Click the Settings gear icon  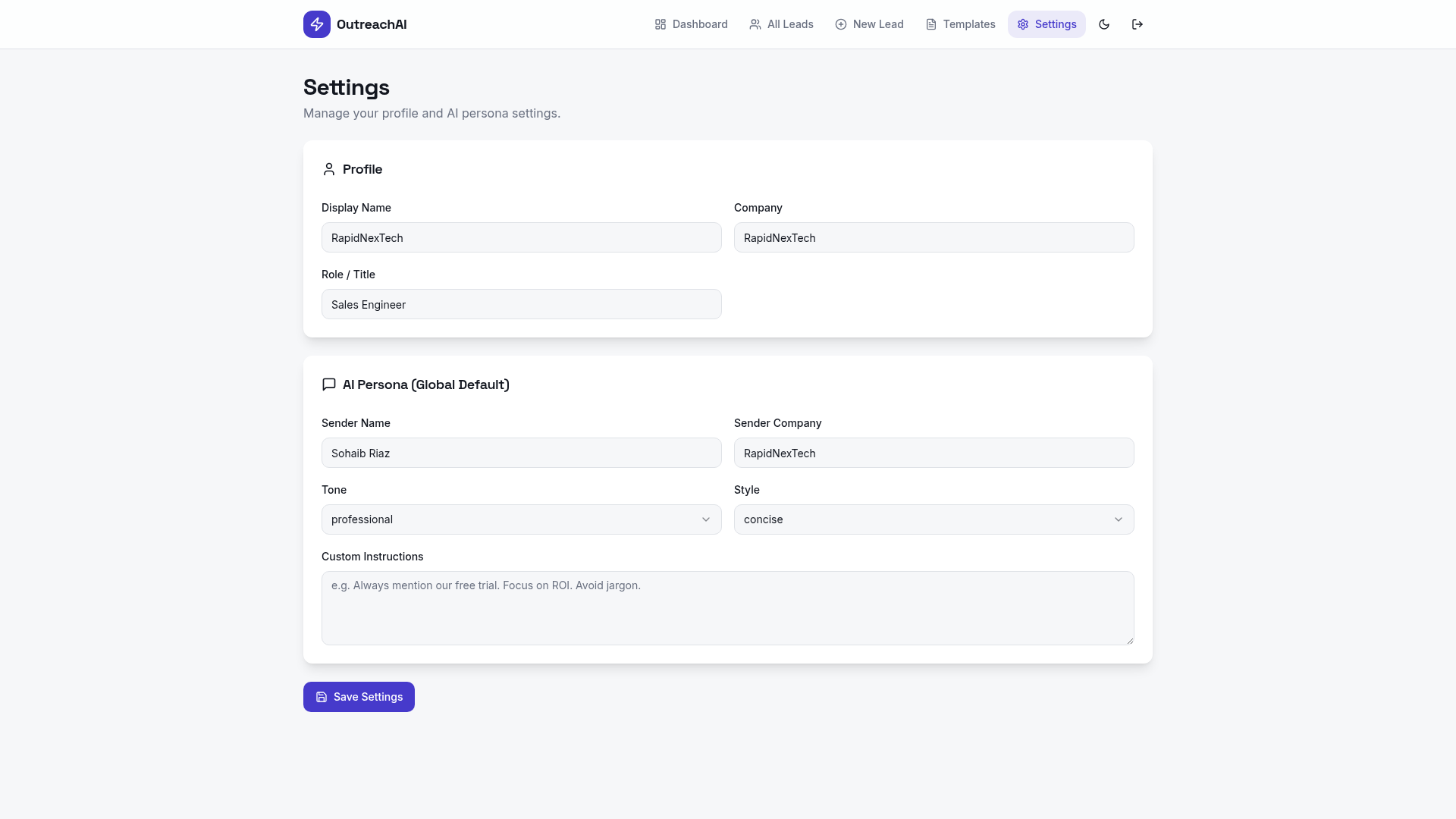1023,24
